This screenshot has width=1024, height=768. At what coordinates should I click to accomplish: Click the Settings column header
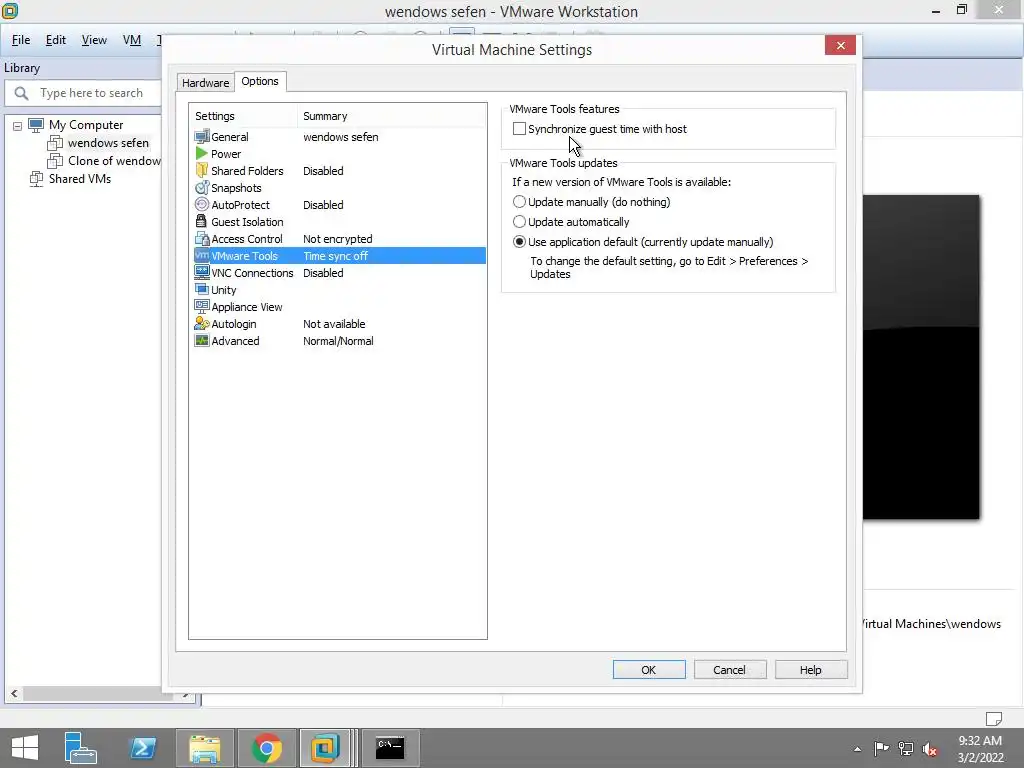244,116
